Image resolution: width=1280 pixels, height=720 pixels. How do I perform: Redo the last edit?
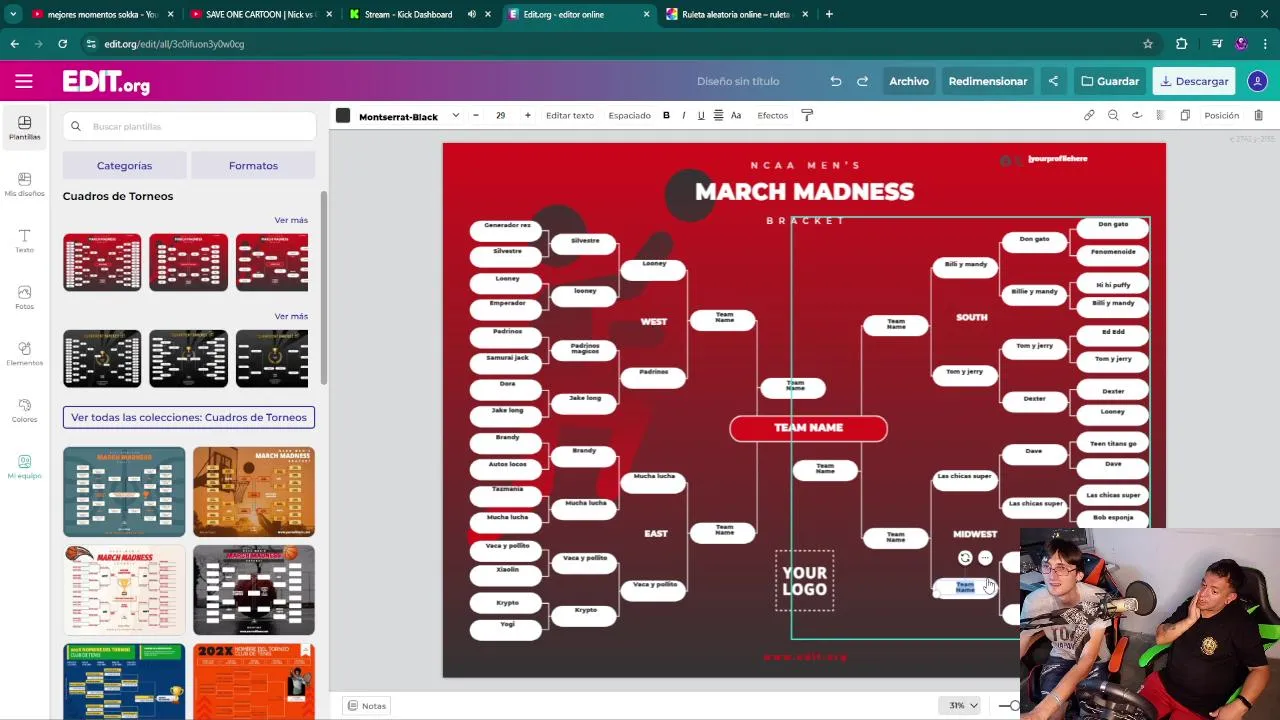click(x=862, y=81)
